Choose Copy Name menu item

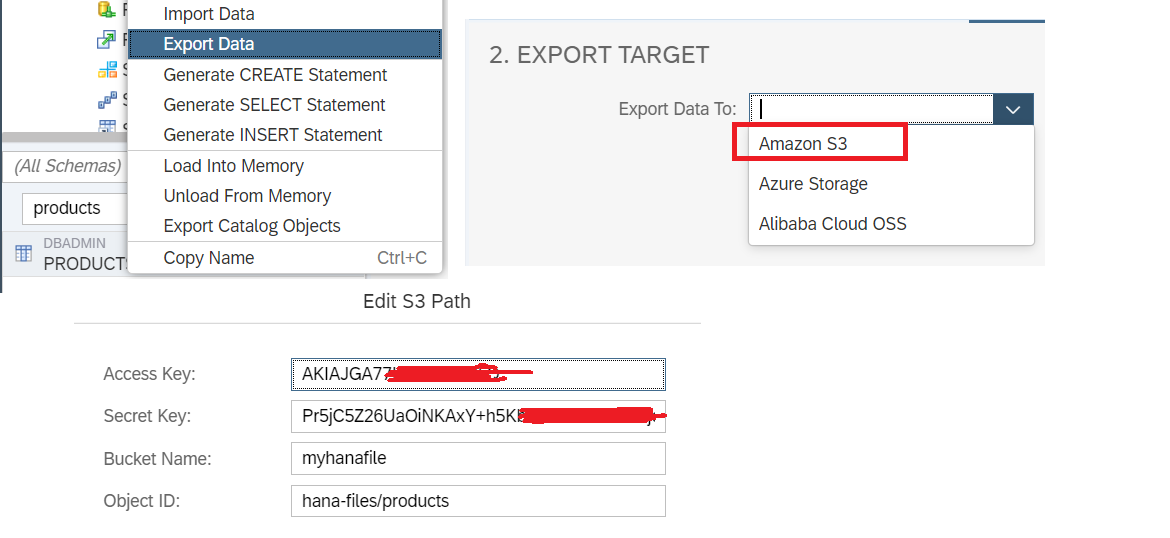point(209,258)
